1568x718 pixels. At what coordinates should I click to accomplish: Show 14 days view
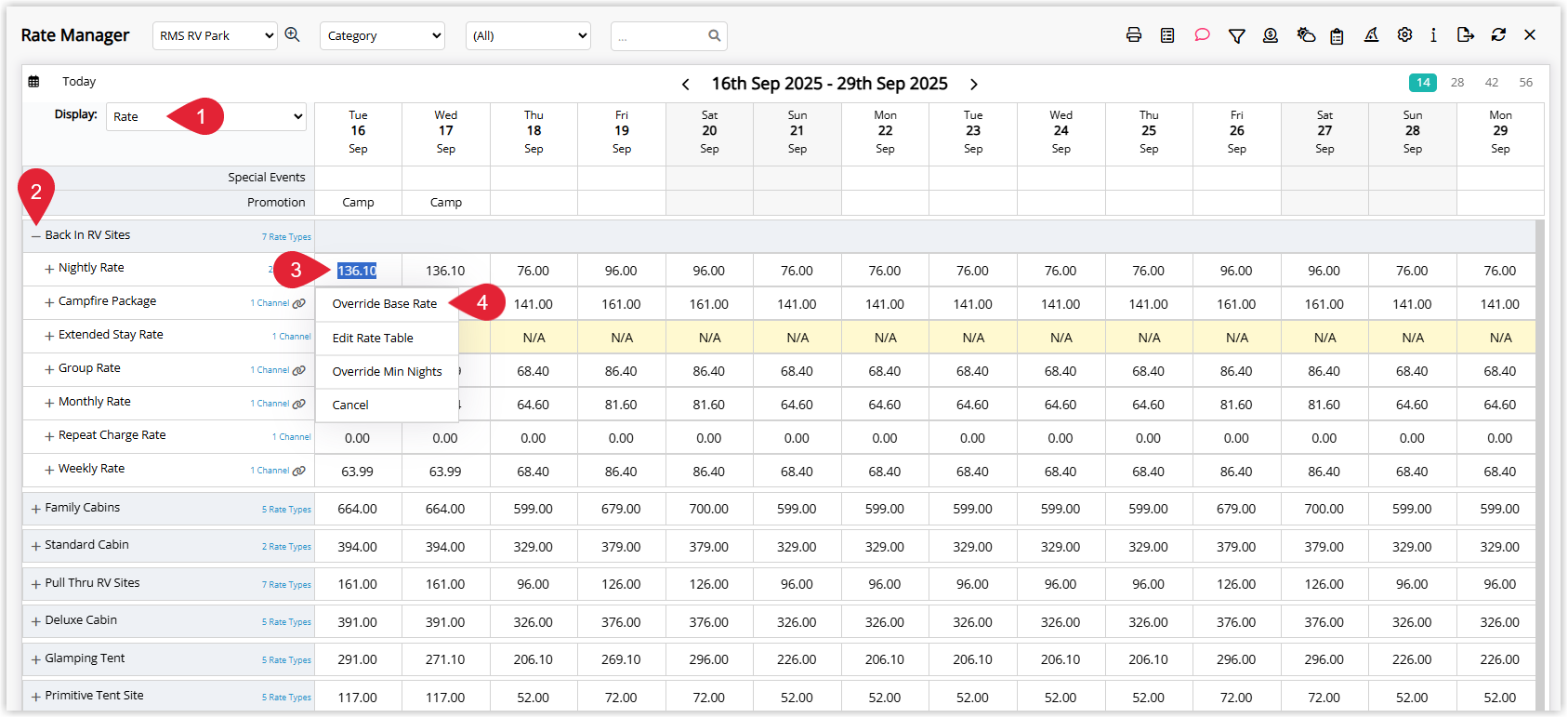[x=1423, y=83]
